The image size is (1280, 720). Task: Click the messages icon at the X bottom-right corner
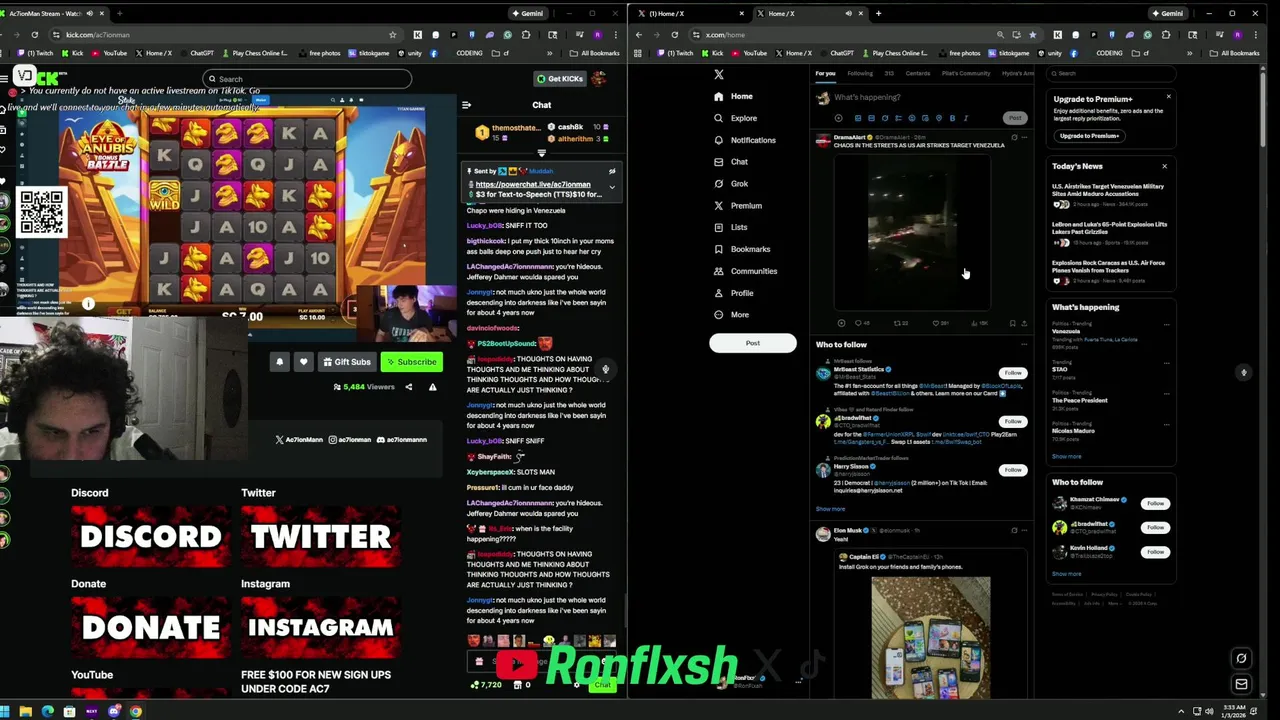[x=1241, y=684]
